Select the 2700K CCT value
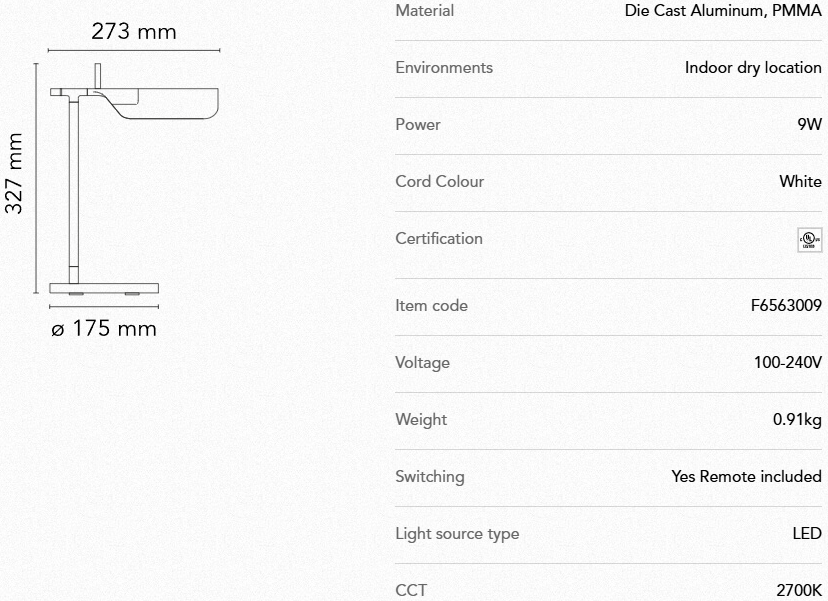The image size is (828, 601). [799, 590]
